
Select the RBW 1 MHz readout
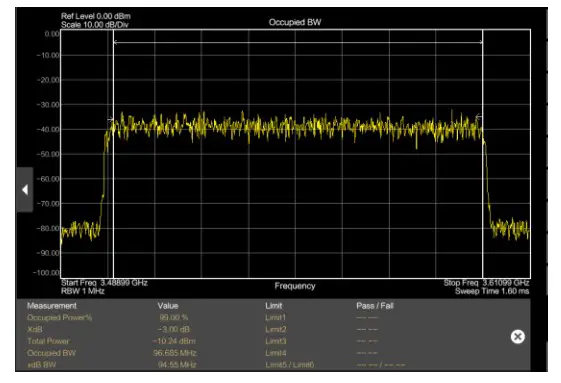(83, 291)
